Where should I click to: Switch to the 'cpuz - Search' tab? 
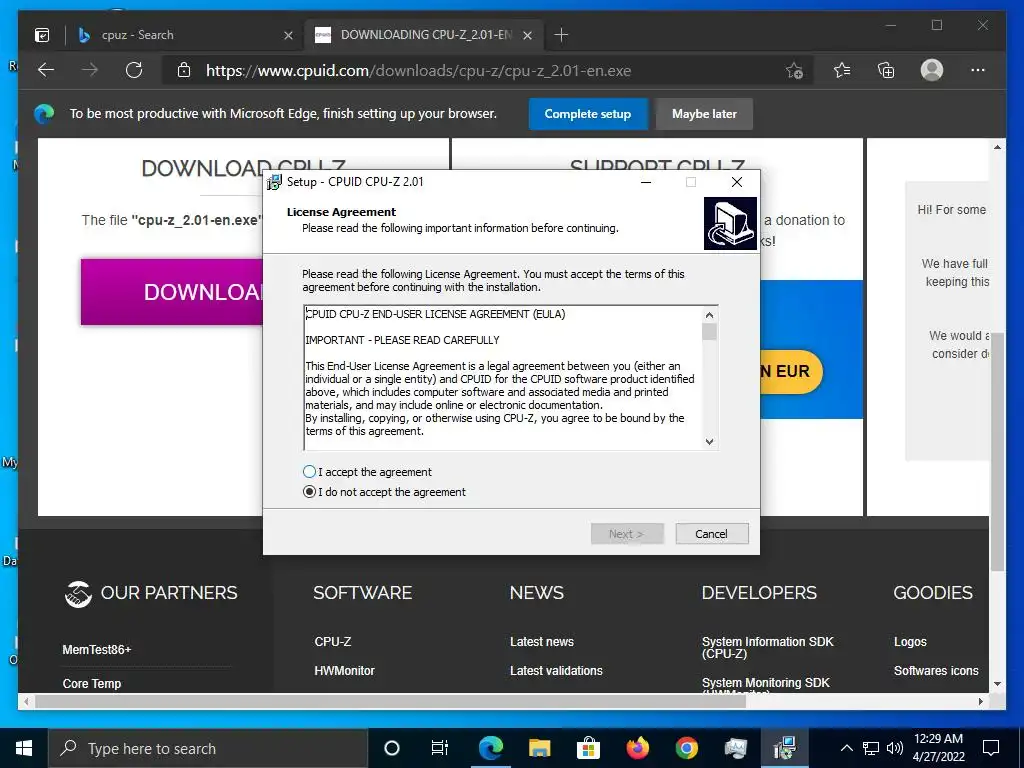[183, 35]
